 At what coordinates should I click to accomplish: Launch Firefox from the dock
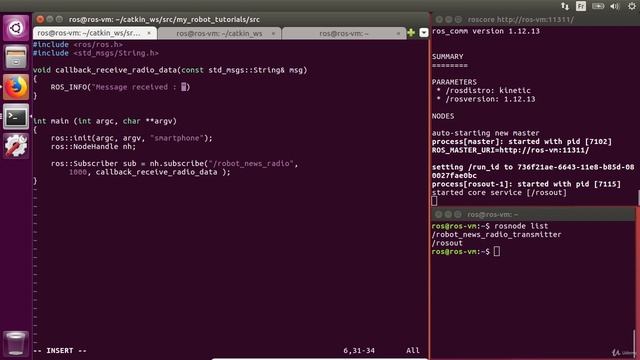(x=16, y=87)
